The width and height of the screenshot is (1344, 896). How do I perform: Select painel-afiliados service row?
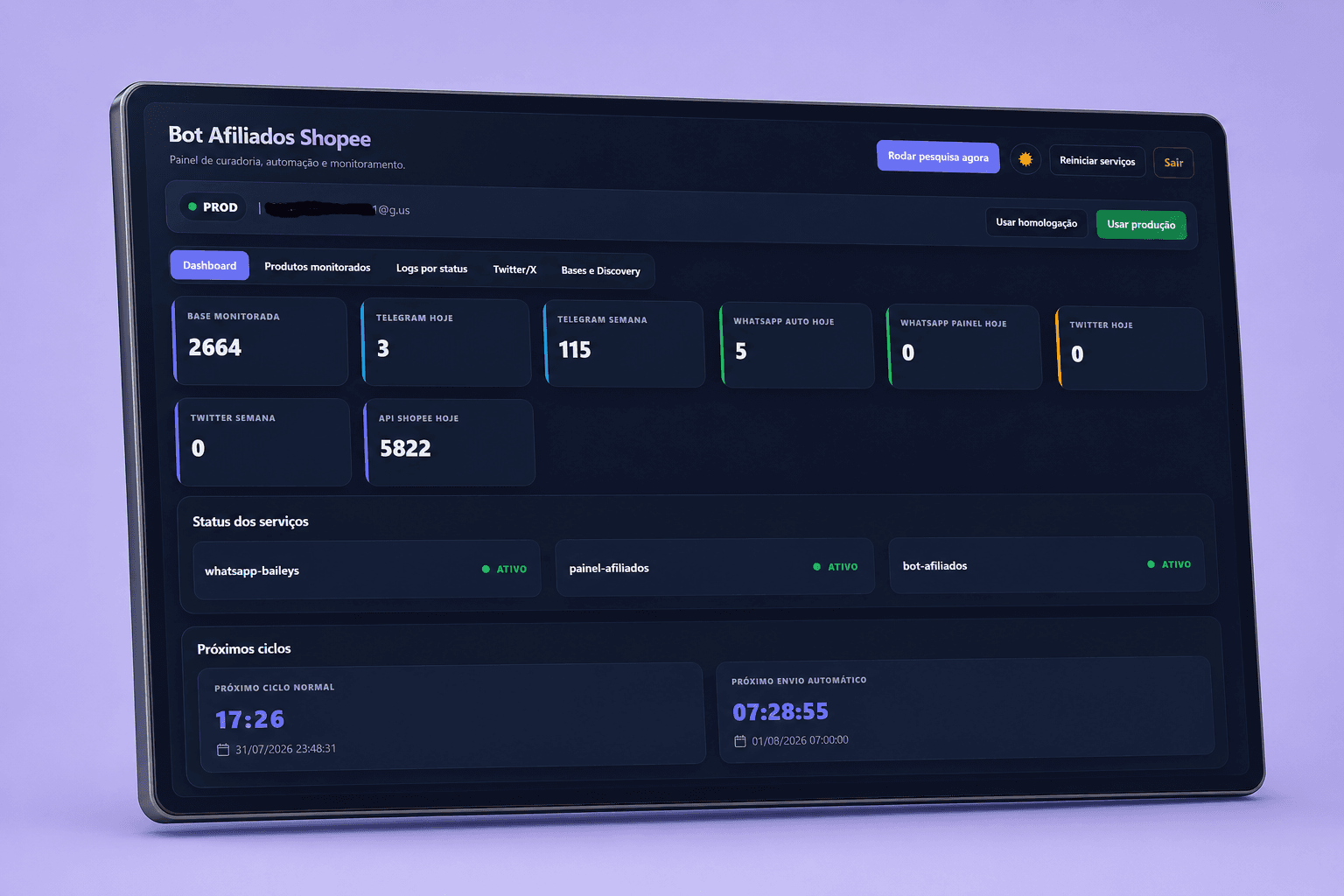tap(715, 567)
